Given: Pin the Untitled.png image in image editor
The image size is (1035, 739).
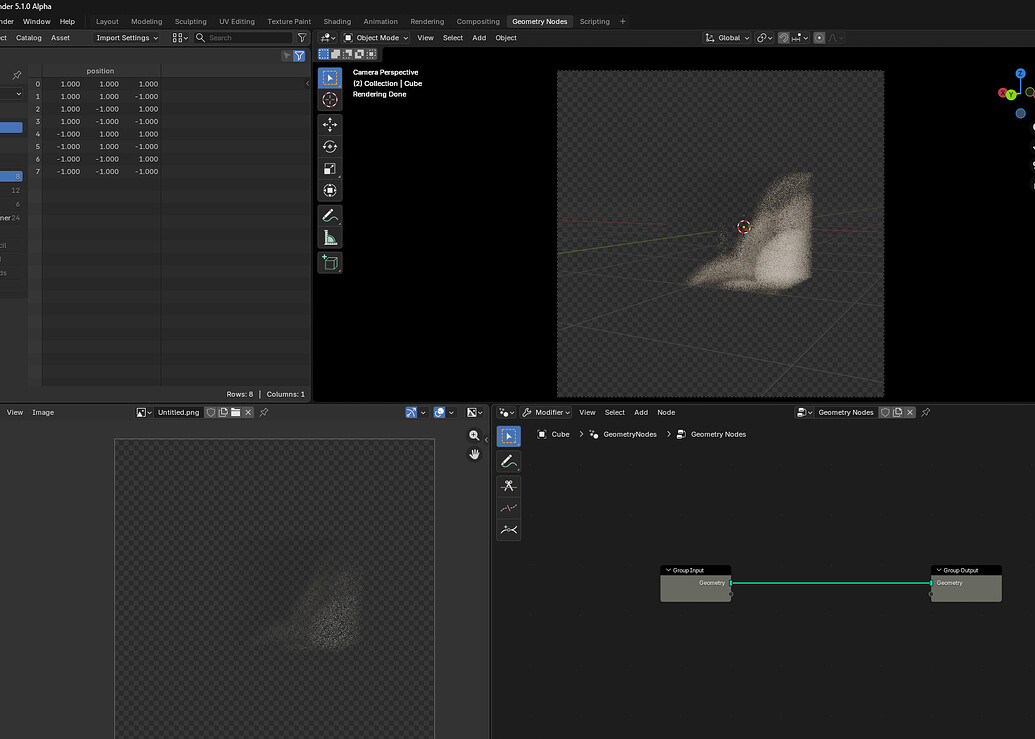Looking at the screenshot, I should [x=264, y=412].
